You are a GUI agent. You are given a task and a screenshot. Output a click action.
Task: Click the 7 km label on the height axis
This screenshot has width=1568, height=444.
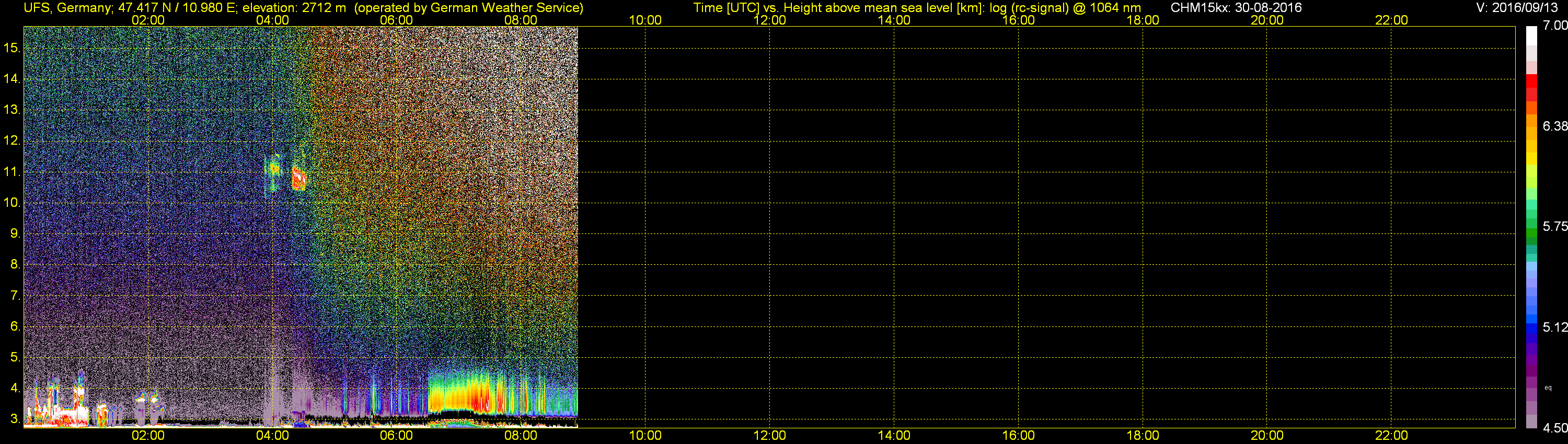15,295
